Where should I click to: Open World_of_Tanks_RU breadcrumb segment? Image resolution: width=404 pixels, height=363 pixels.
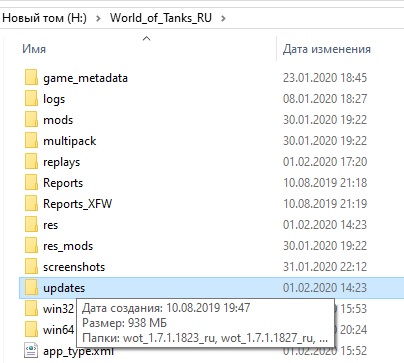161,18
